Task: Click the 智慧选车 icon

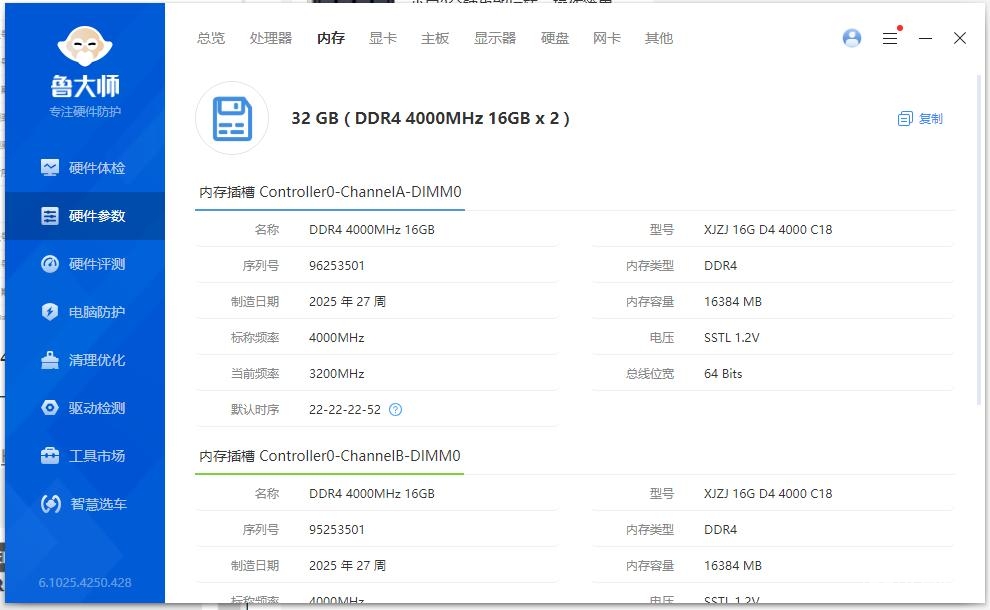Action: [51, 504]
